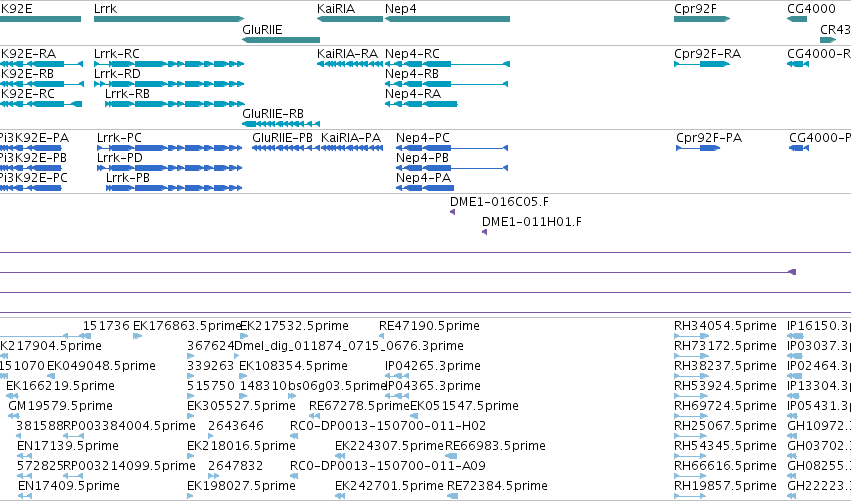Viewport: 851px width, 501px height.
Task: Click the KaiRIA-RA transcript glyph
Action: tap(350, 64)
